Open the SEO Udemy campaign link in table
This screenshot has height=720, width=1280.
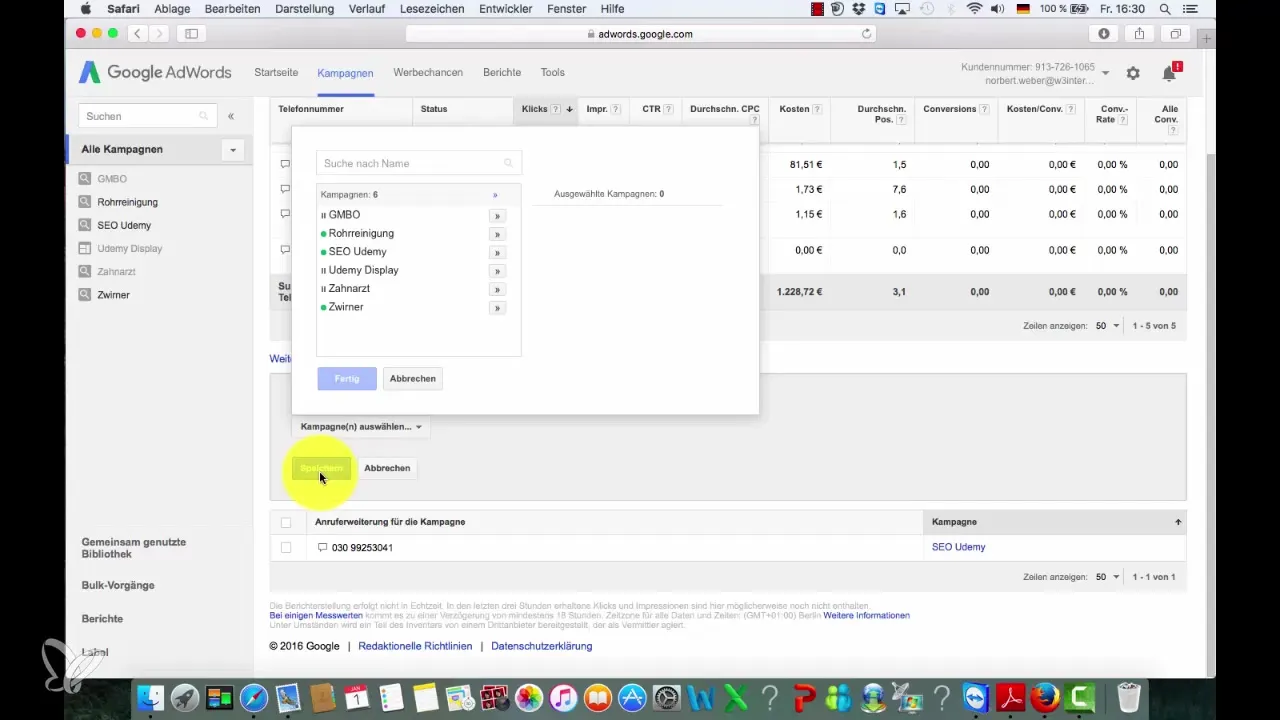click(958, 547)
